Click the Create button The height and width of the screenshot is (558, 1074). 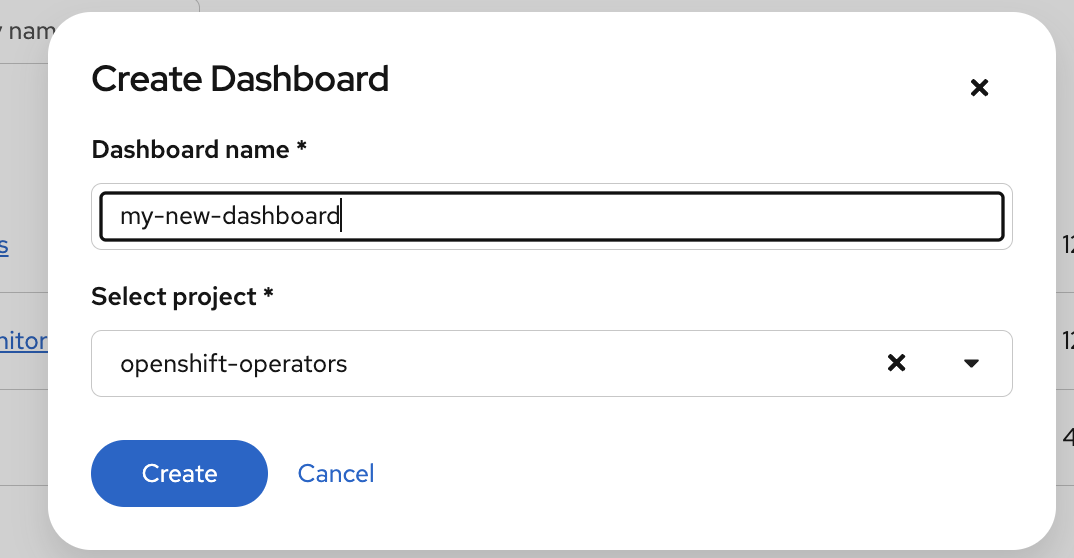click(x=179, y=473)
